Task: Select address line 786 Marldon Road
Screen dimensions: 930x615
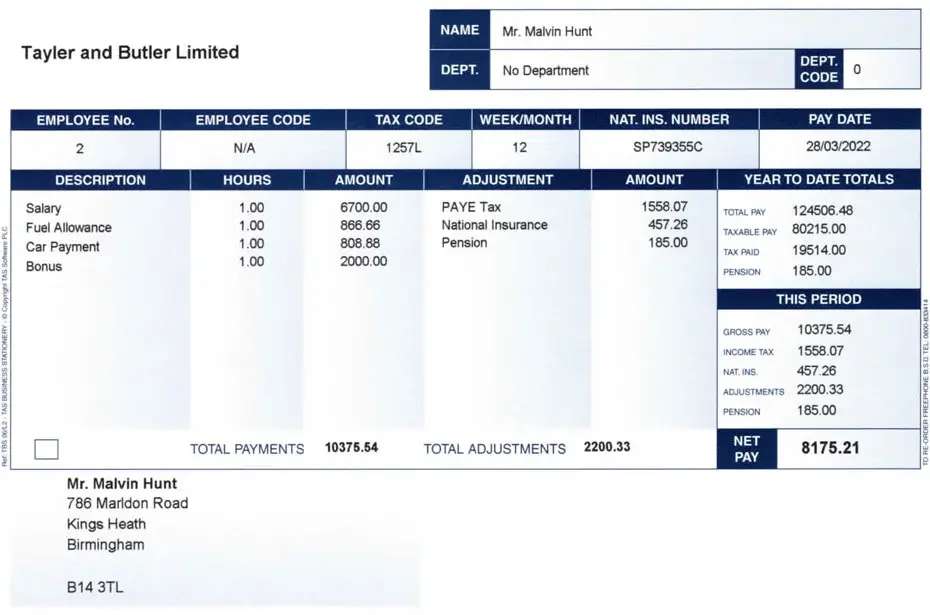Action: point(128,504)
